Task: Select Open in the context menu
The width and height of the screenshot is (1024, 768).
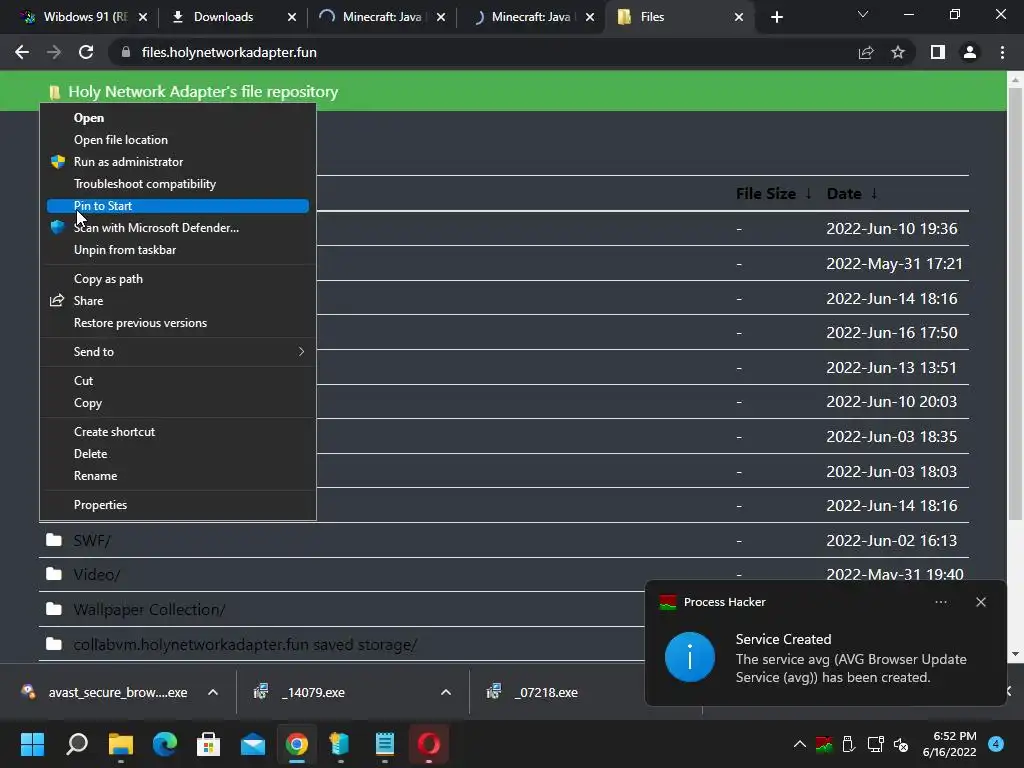Action: point(178,118)
